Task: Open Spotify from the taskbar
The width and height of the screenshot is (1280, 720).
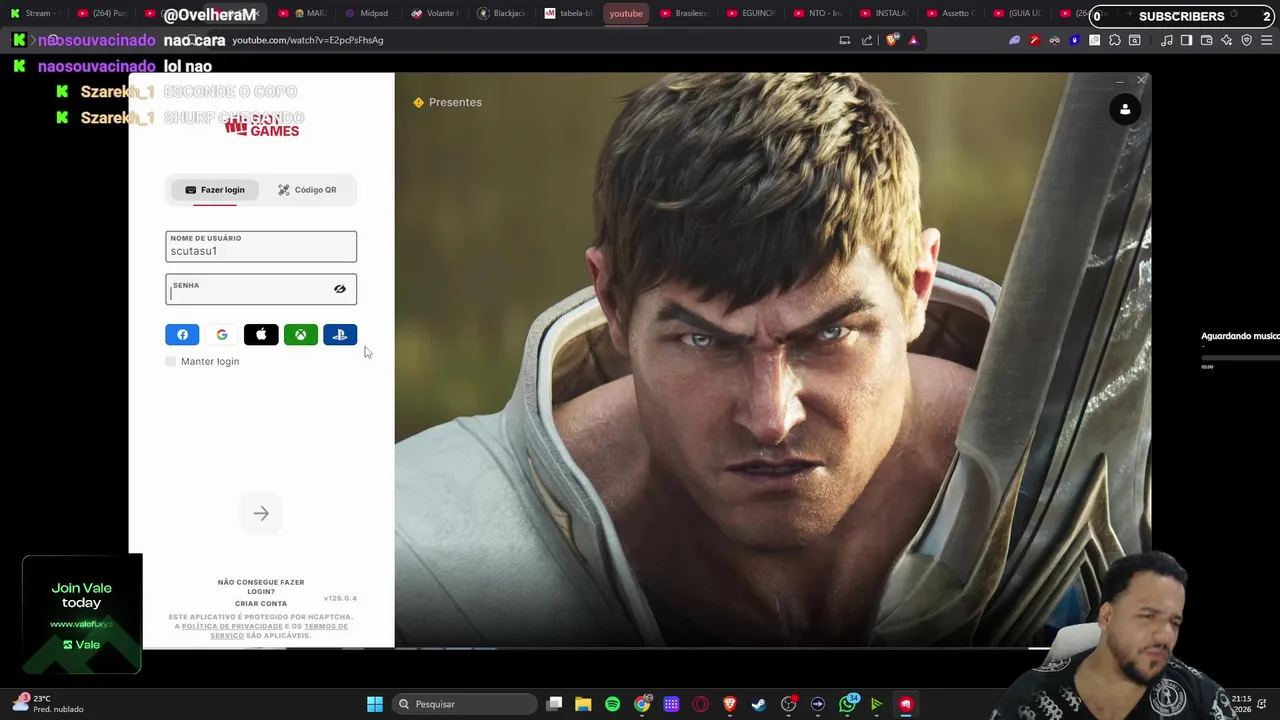Action: tap(612, 704)
